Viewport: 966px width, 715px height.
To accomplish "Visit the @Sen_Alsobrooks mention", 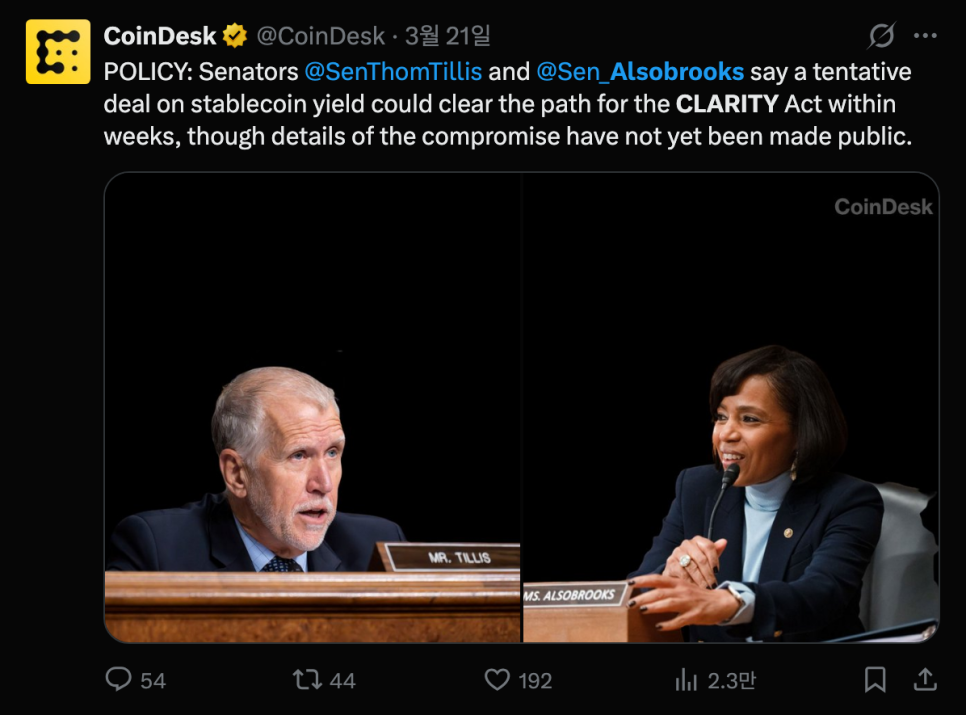I will point(640,72).
